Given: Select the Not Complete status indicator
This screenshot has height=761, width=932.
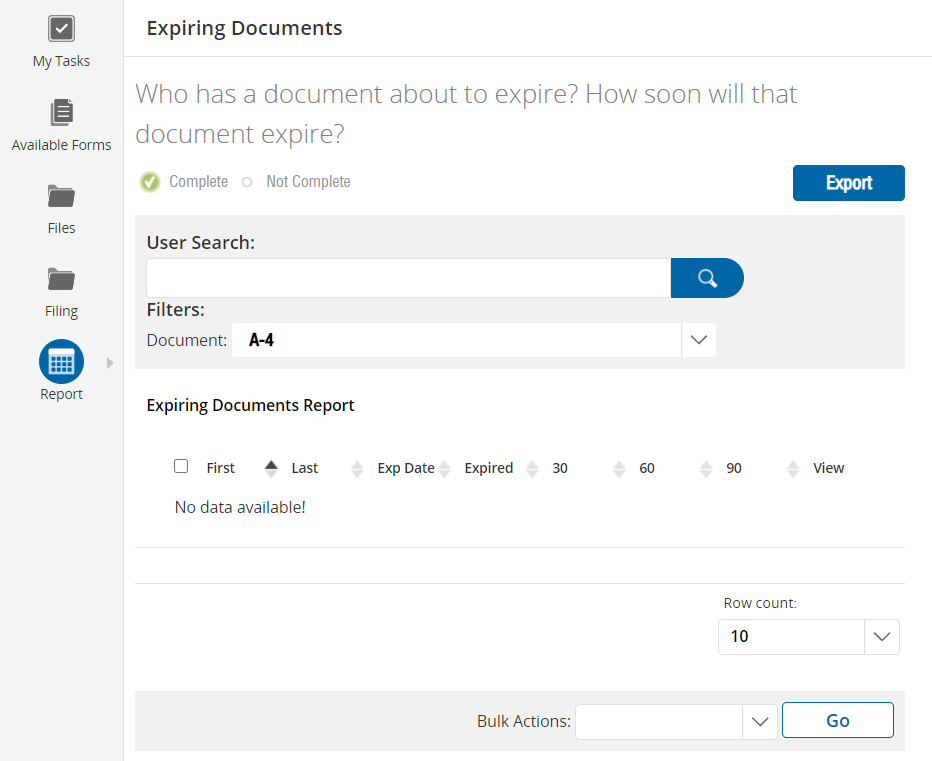Looking at the screenshot, I should [x=247, y=182].
